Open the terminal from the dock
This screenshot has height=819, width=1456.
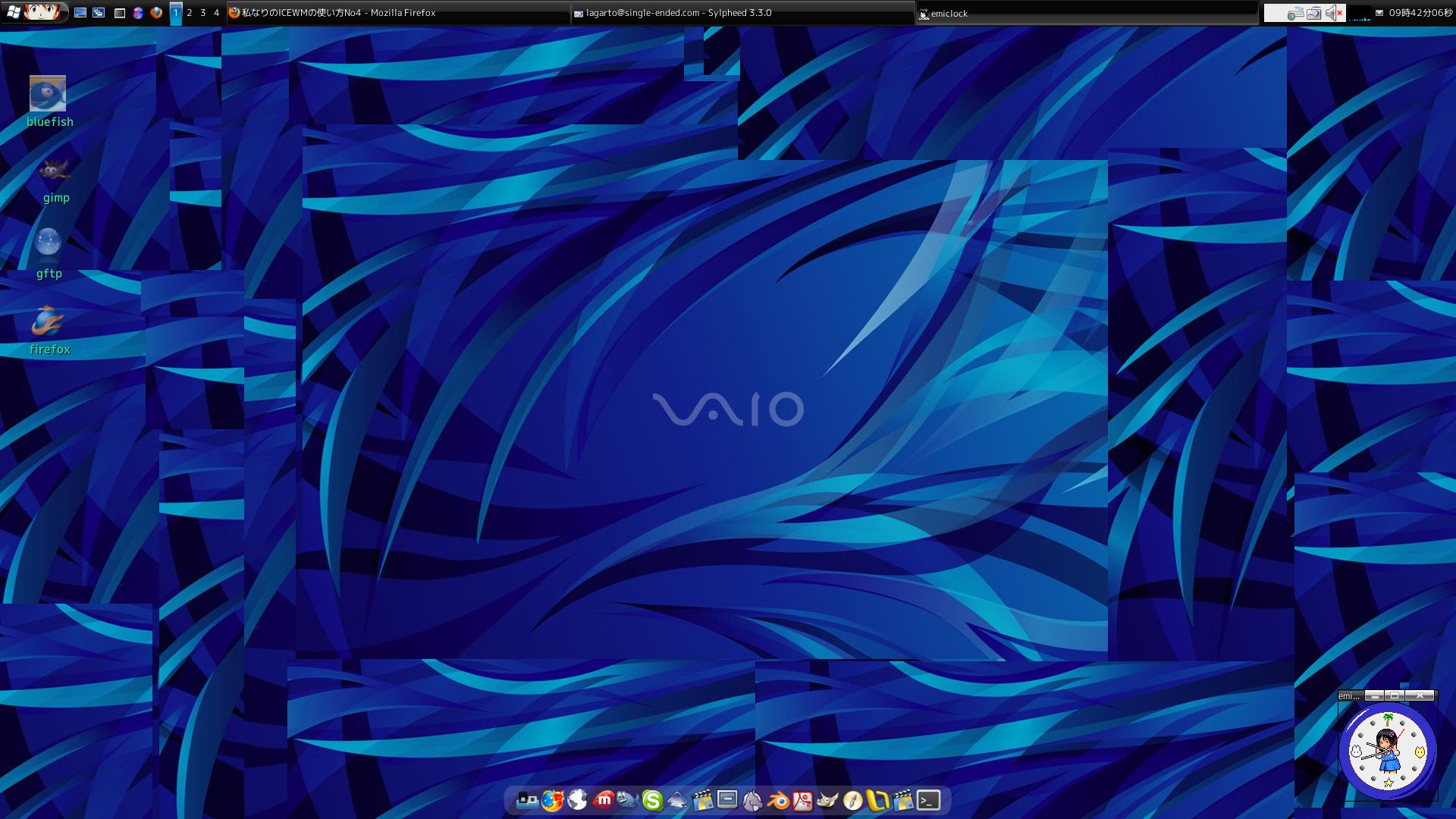(x=929, y=802)
